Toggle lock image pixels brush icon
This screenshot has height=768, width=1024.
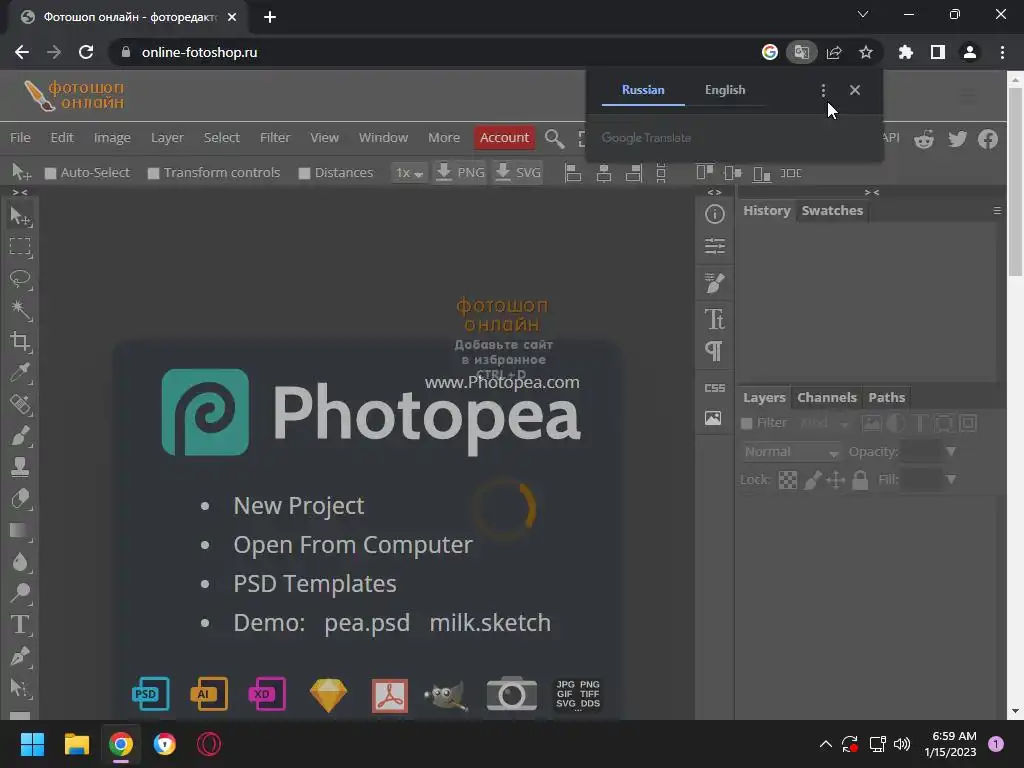pyautogui.click(x=812, y=480)
